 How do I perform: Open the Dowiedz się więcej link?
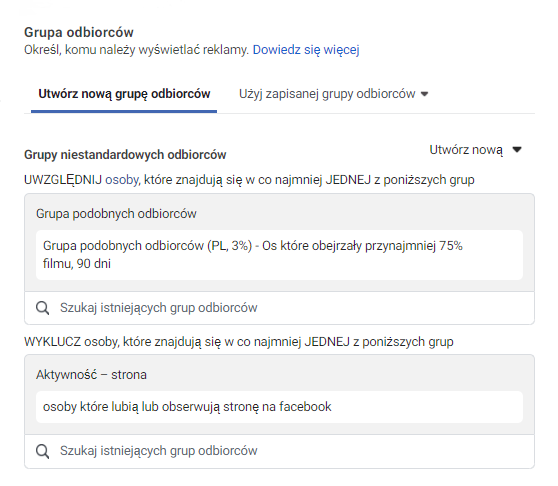[306, 50]
